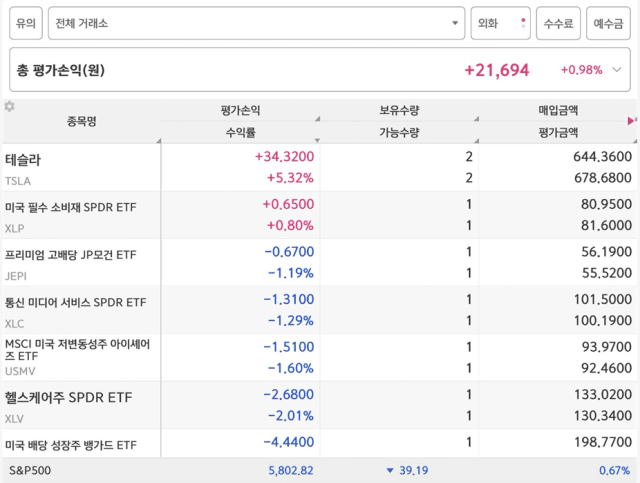Click the S&P500 percent change 0.67%
This screenshot has width=640, height=483.
point(614,470)
